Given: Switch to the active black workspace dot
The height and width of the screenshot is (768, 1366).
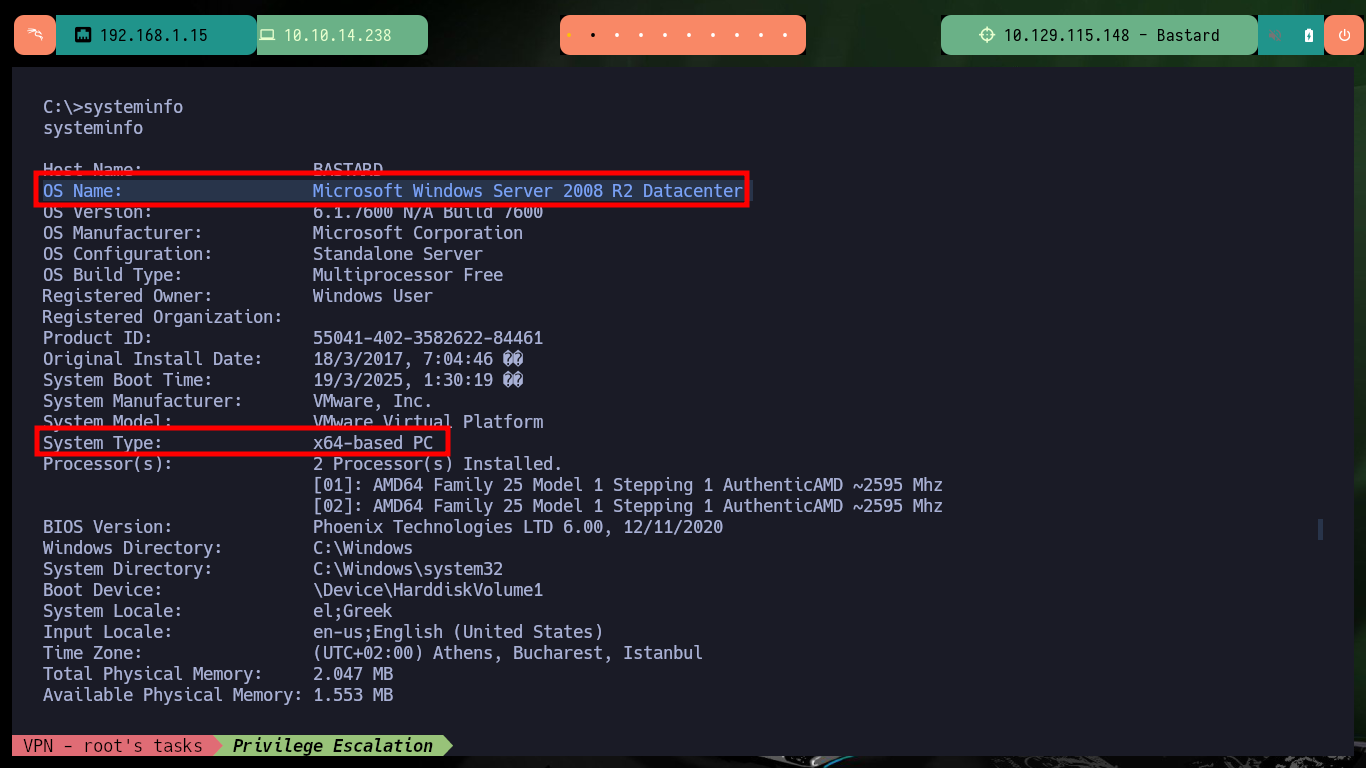Looking at the screenshot, I should pos(593,35).
